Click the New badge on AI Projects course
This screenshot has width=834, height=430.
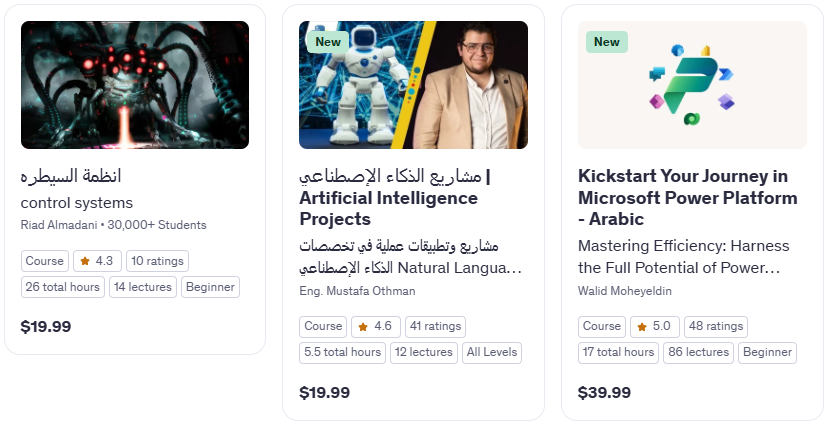(328, 42)
